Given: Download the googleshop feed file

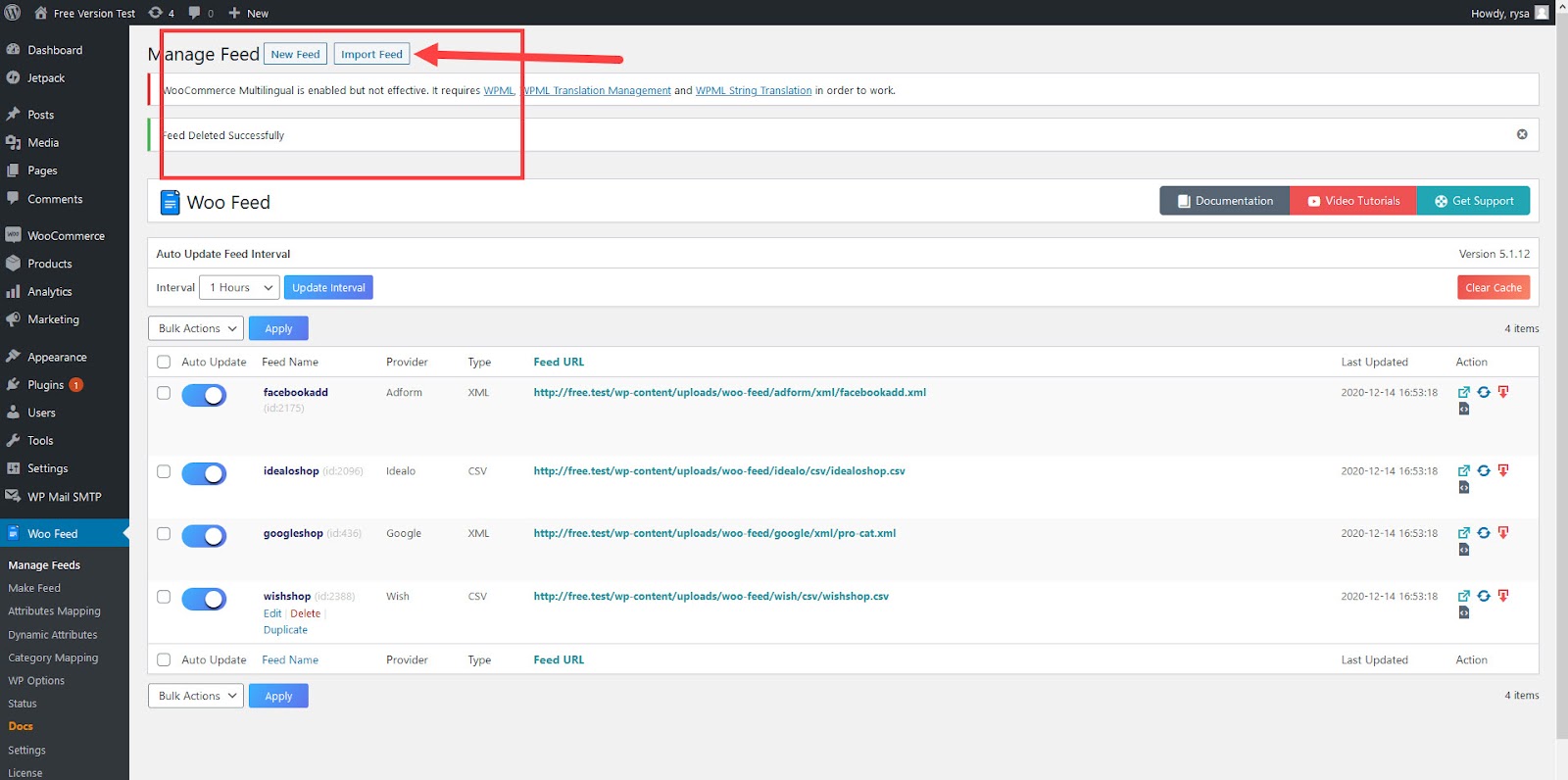Looking at the screenshot, I should (1503, 533).
